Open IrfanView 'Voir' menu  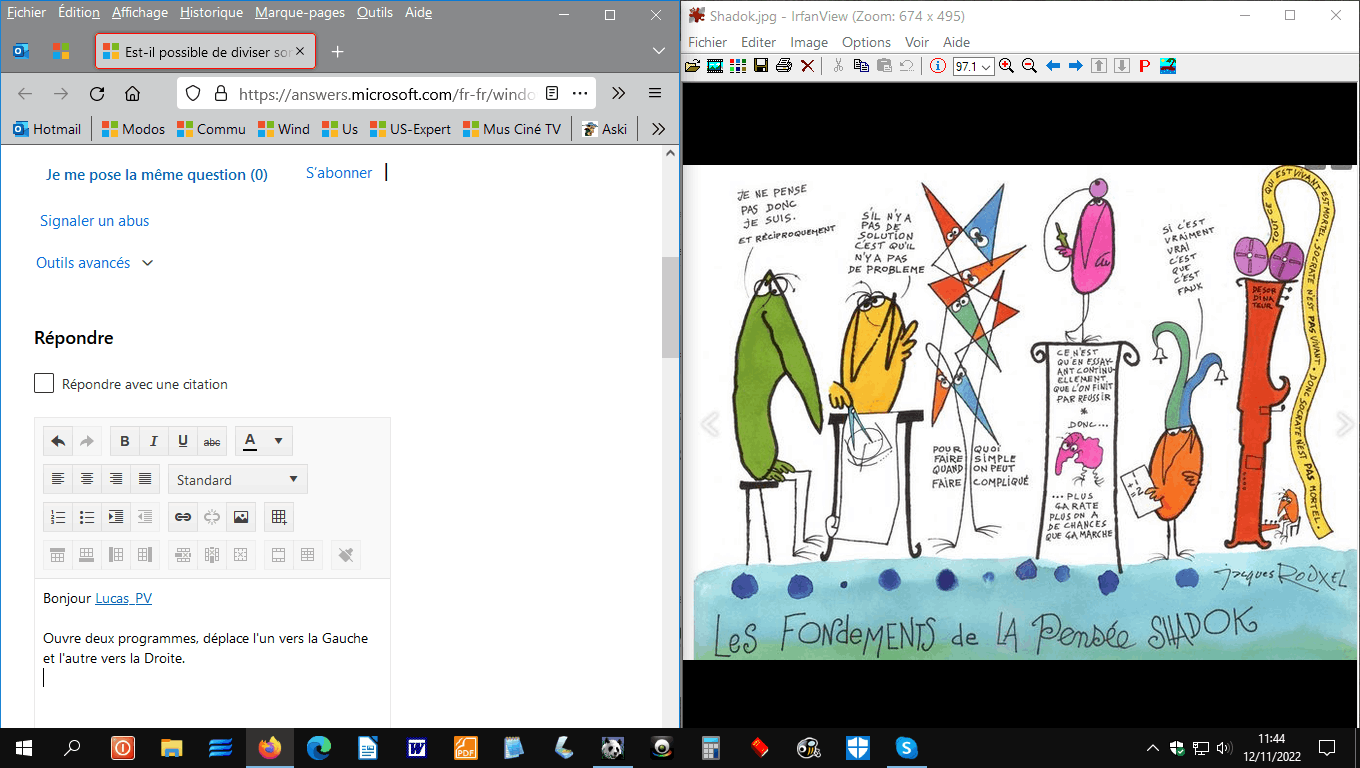click(x=917, y=42)
